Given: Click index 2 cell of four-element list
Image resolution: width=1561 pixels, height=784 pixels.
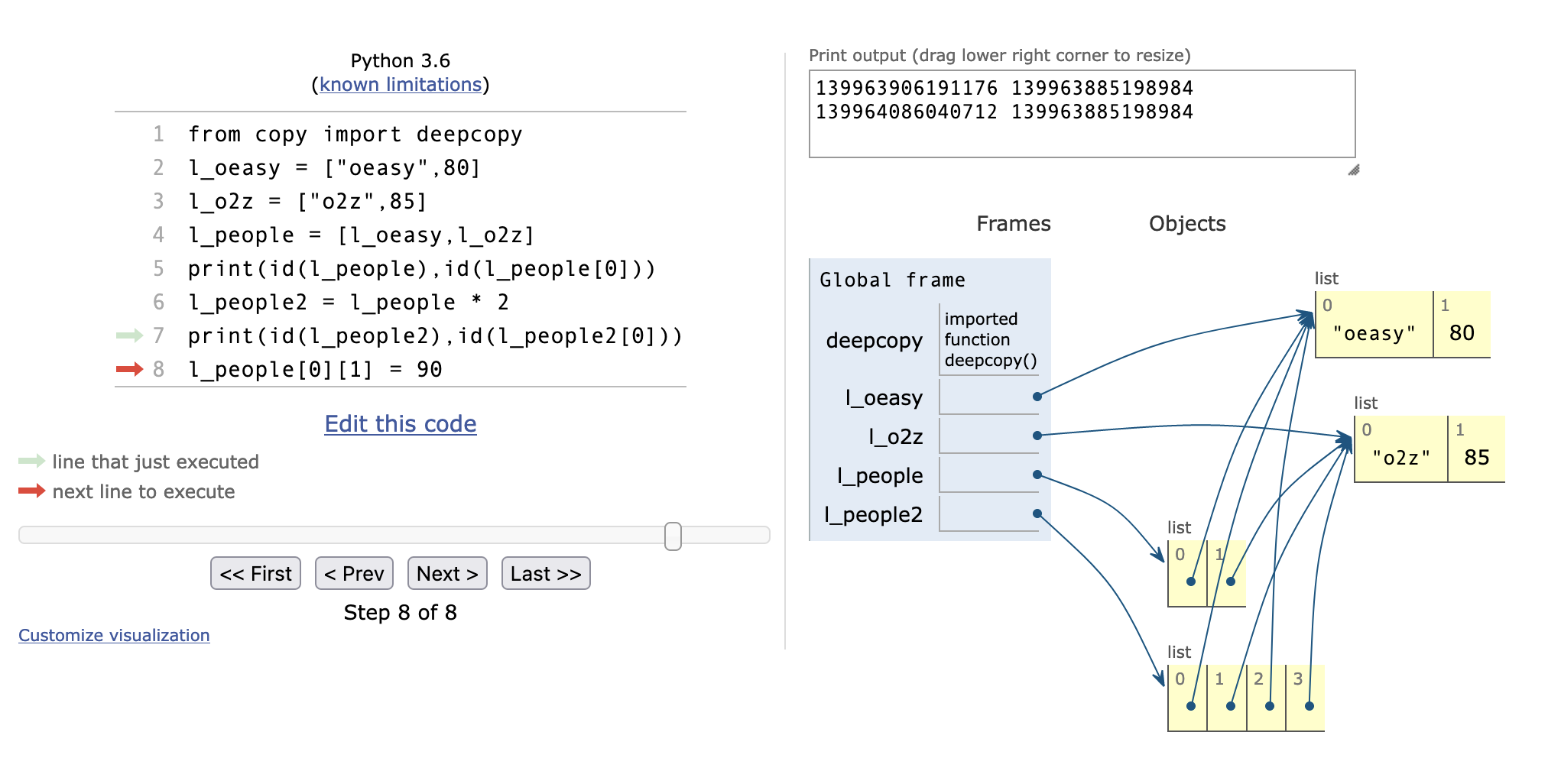Looking at the screenshot, I should pos(1266,698).
